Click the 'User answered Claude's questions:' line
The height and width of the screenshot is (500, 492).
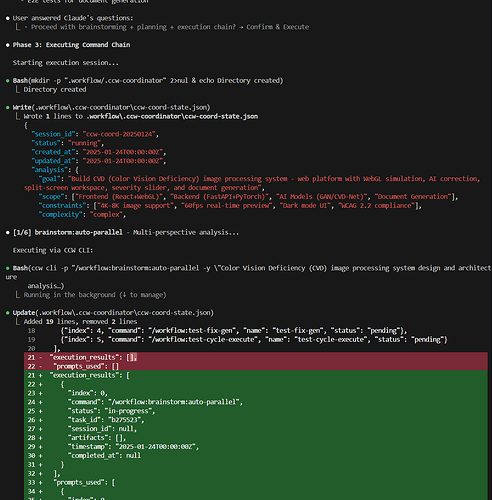(x=73, y=18)
